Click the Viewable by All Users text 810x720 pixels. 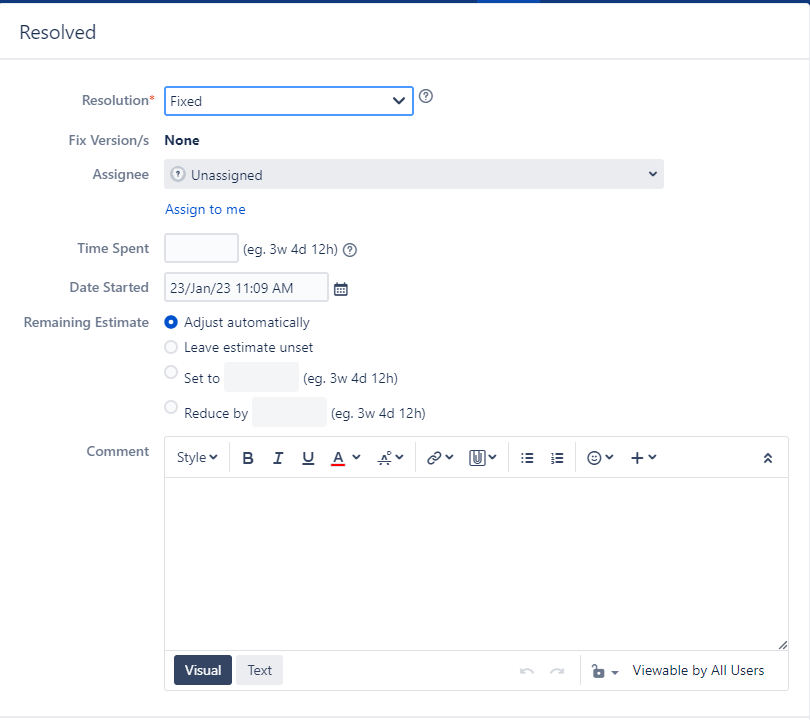pyautogui.click(x=698, y=670)
